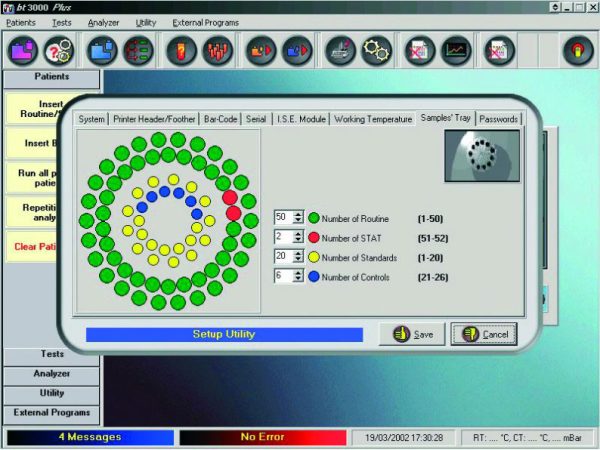Switch to the Printer Header/Footer tab
This screenshot has width=600, height=450.
tap(154, 119)
